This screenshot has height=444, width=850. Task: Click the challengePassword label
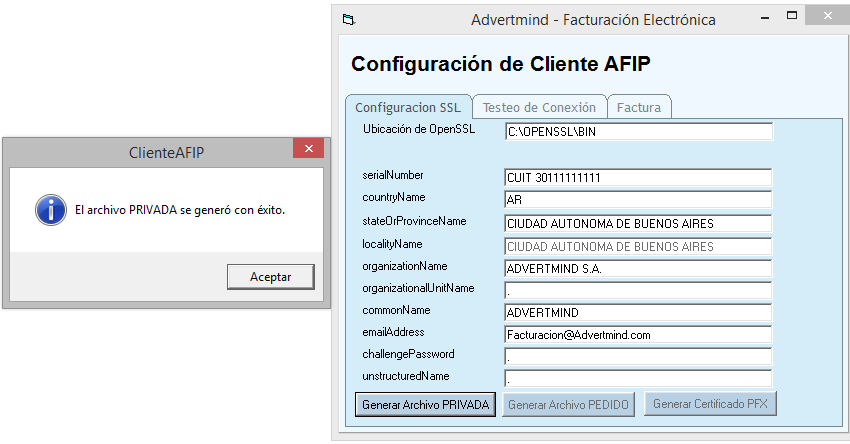(x=409, y=354)
